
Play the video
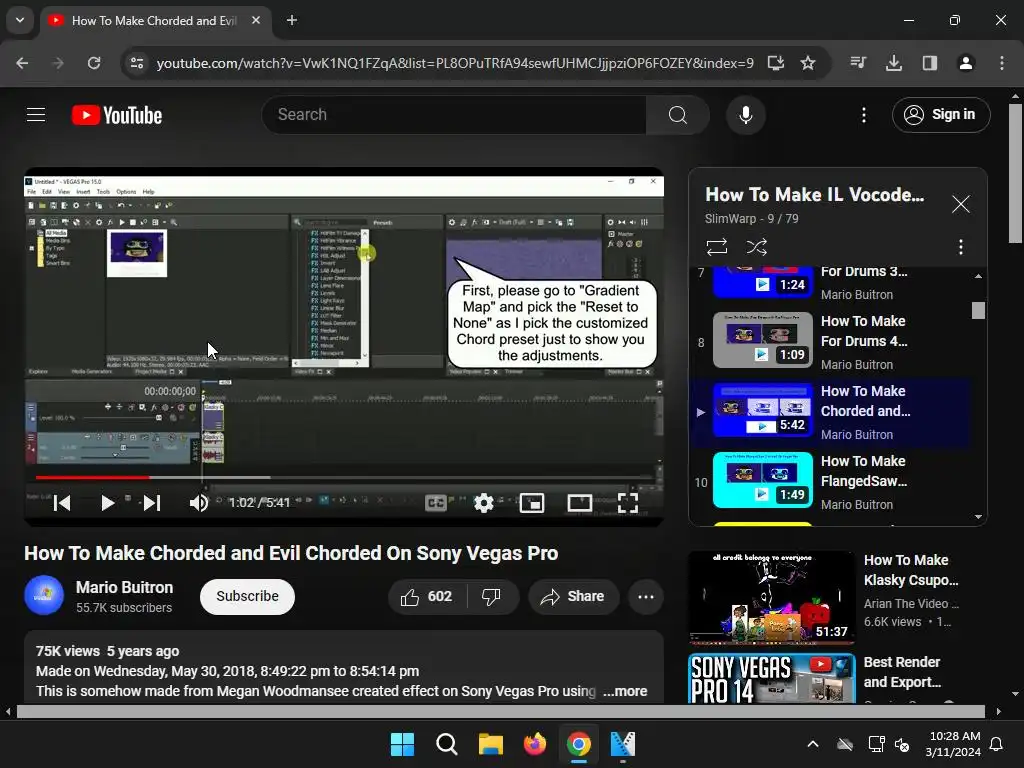pyautogui.click(x=107, y=503)
